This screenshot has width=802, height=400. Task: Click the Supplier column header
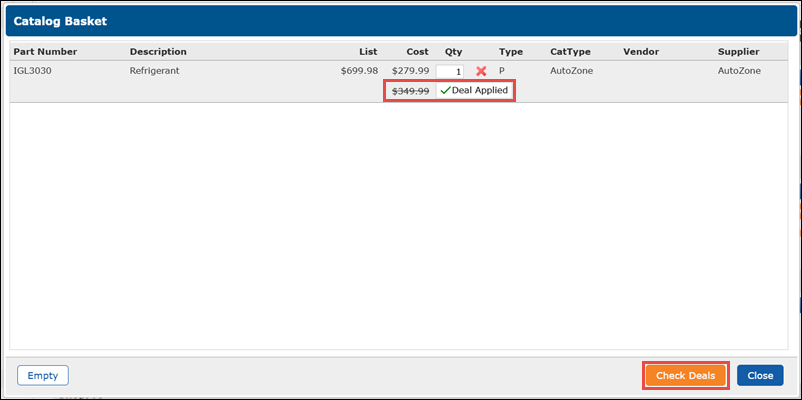pyautogui.click(x=738, y=51)
